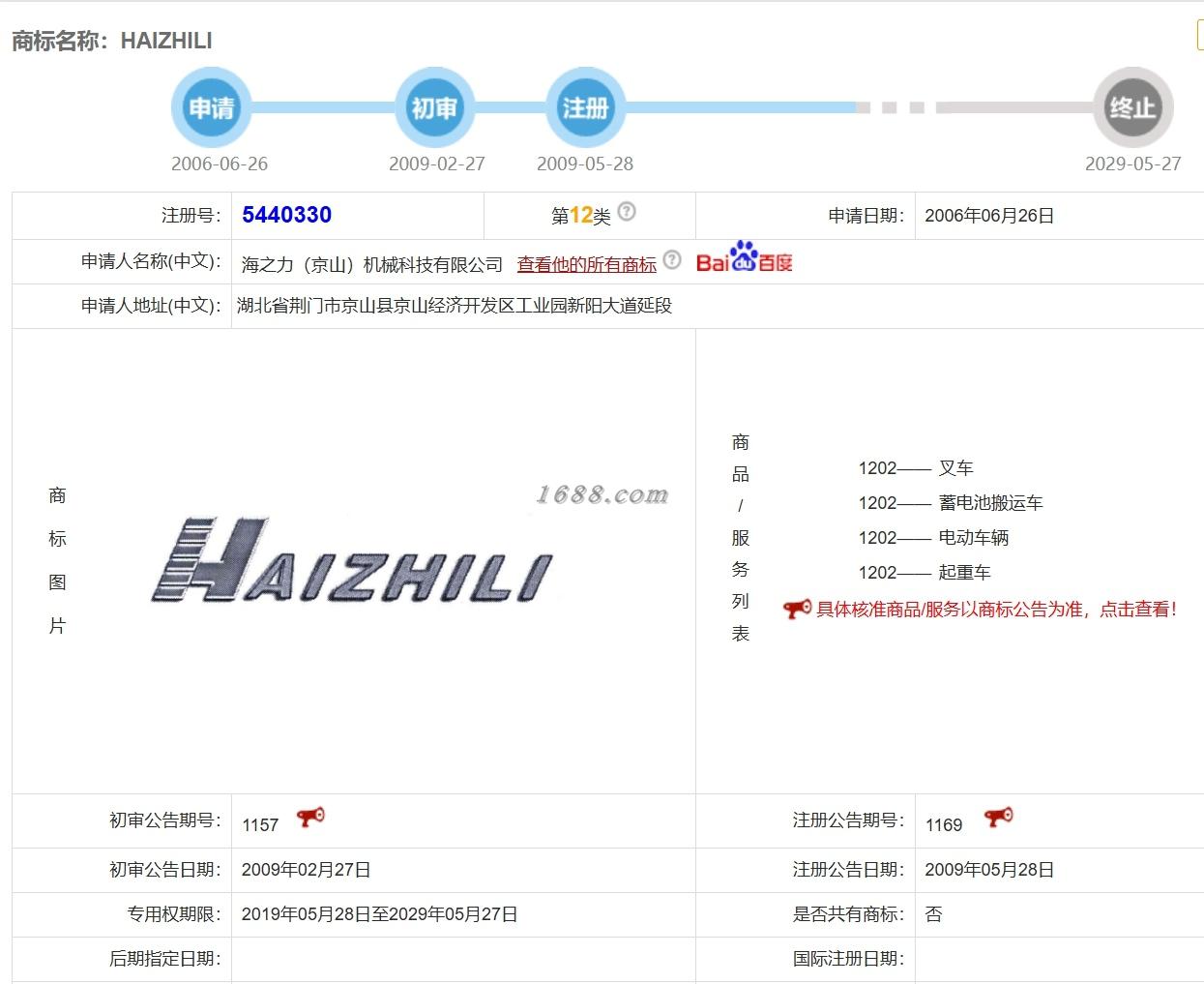
Task: Click the 商品/服务列表 label
Action: tap(741, 538)
